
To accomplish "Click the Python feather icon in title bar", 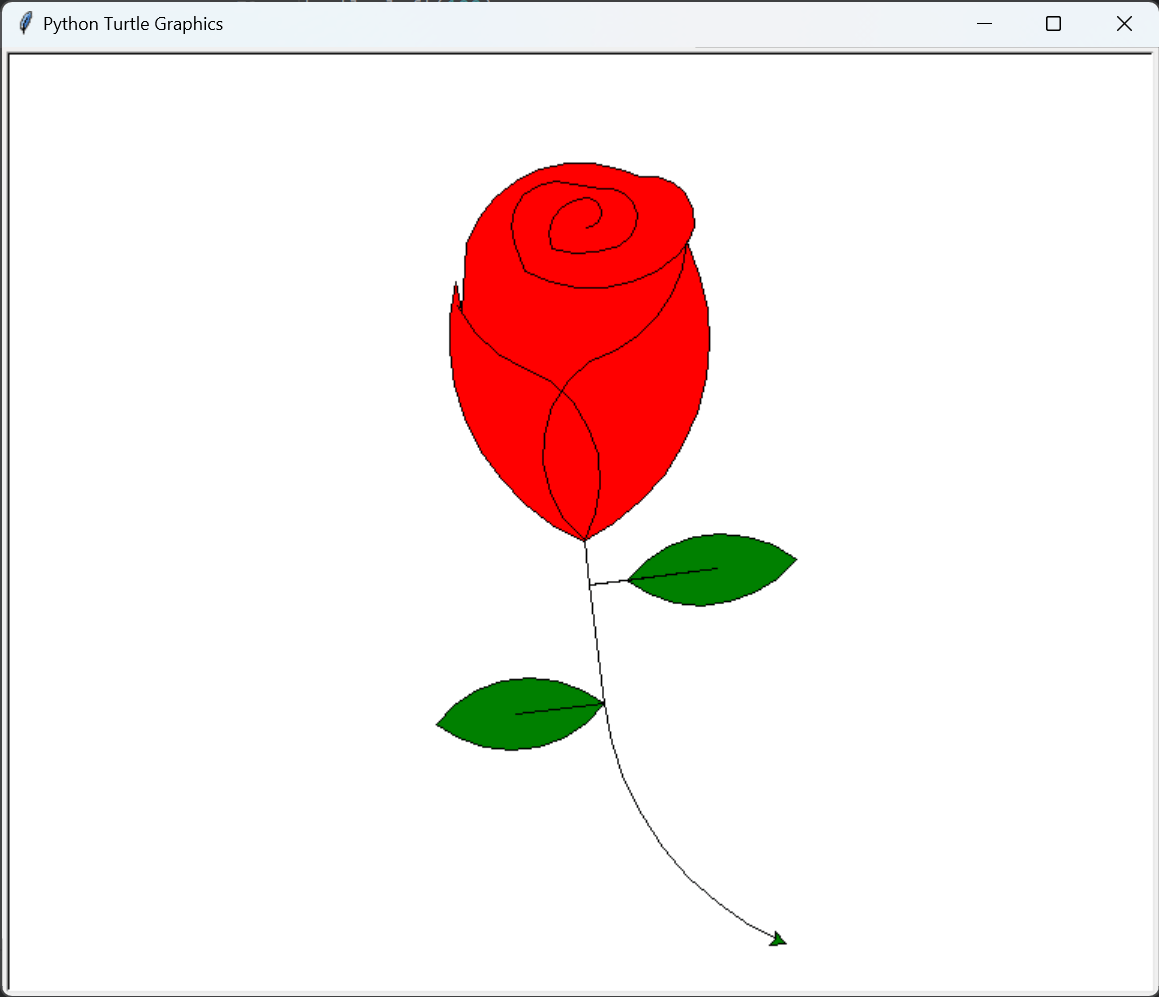I will tap(25, 24).
